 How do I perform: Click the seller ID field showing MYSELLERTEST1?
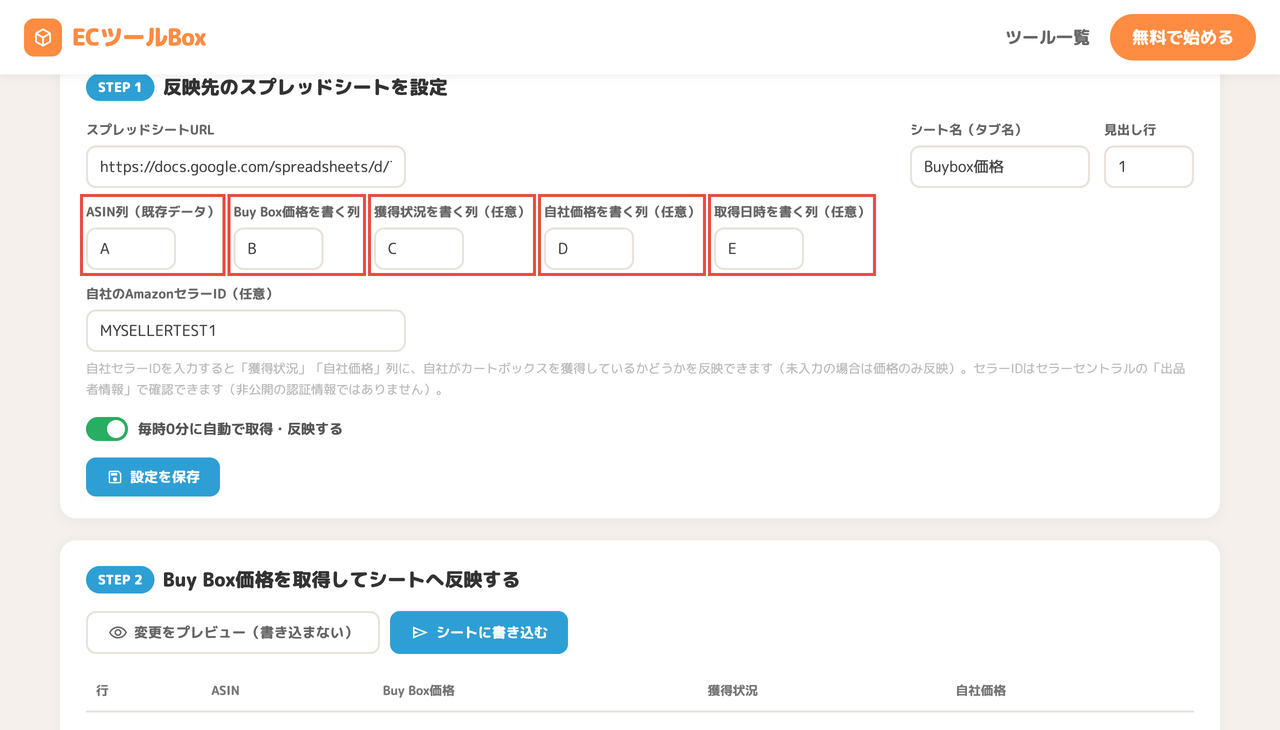(246, 331)
